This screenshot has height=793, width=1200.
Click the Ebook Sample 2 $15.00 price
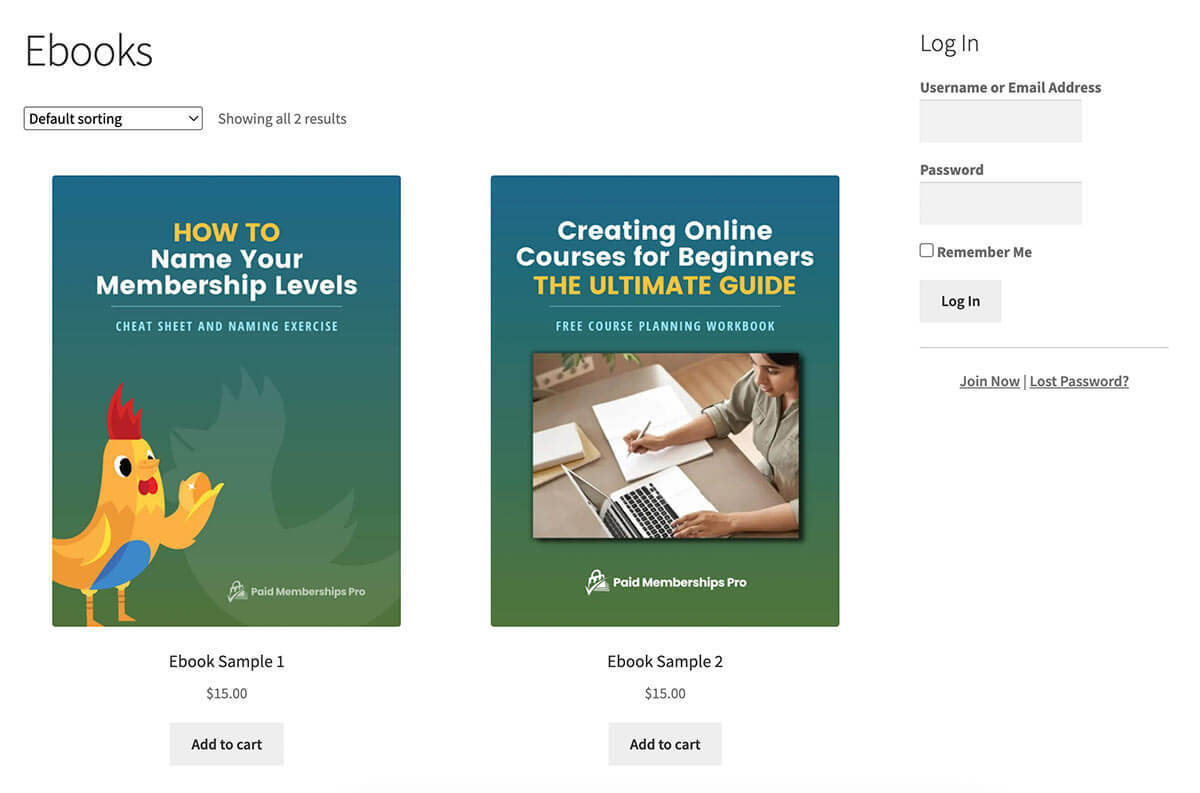(665, 693)
